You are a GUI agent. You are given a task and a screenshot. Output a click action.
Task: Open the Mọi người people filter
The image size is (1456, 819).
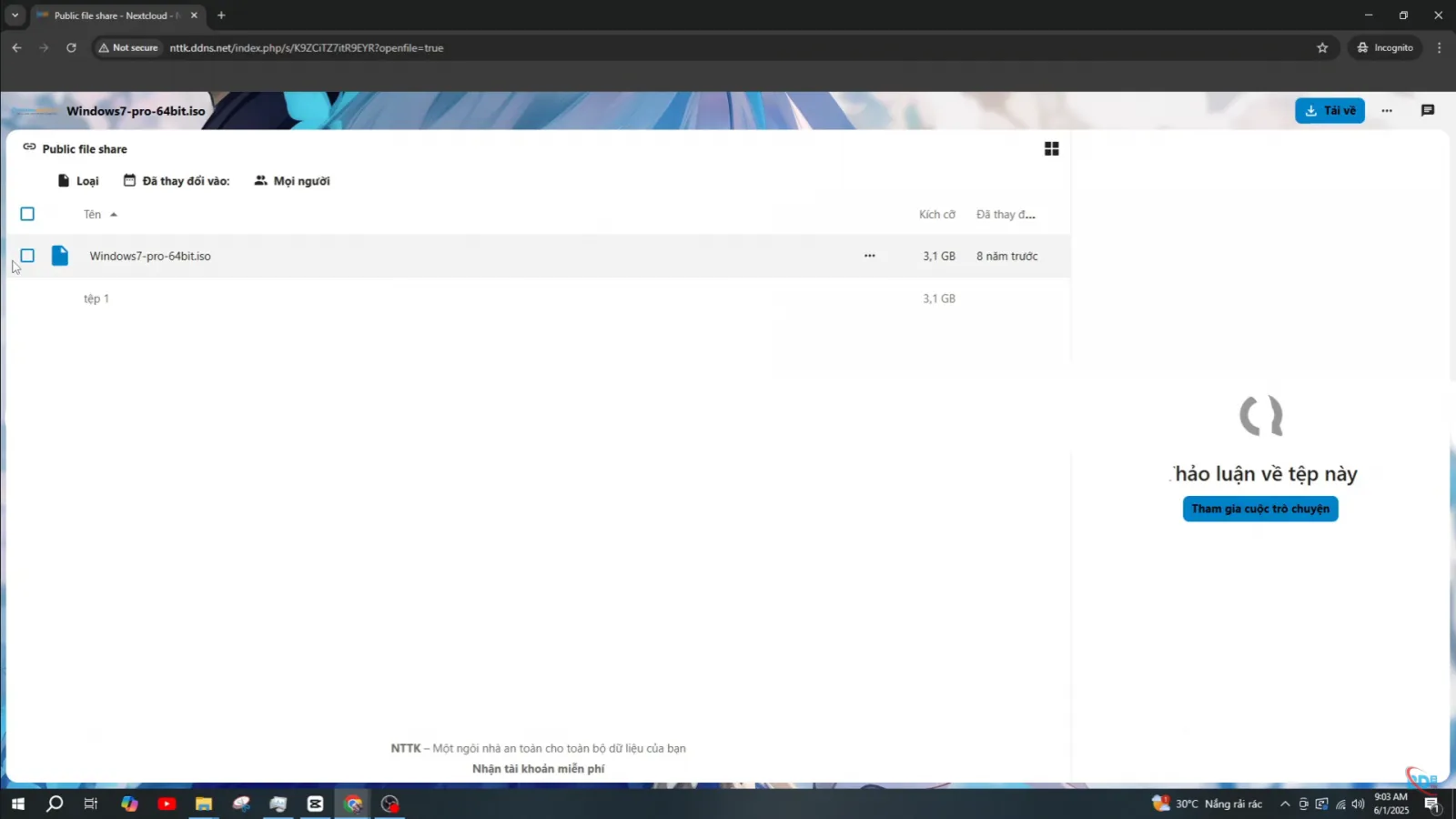point(292,181)
